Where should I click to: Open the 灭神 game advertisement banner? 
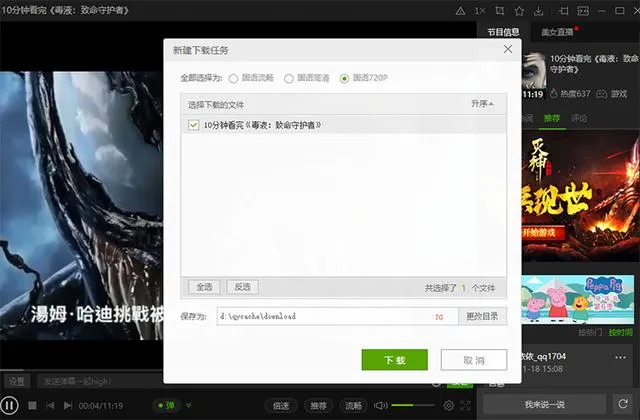(x=580, y=197)
